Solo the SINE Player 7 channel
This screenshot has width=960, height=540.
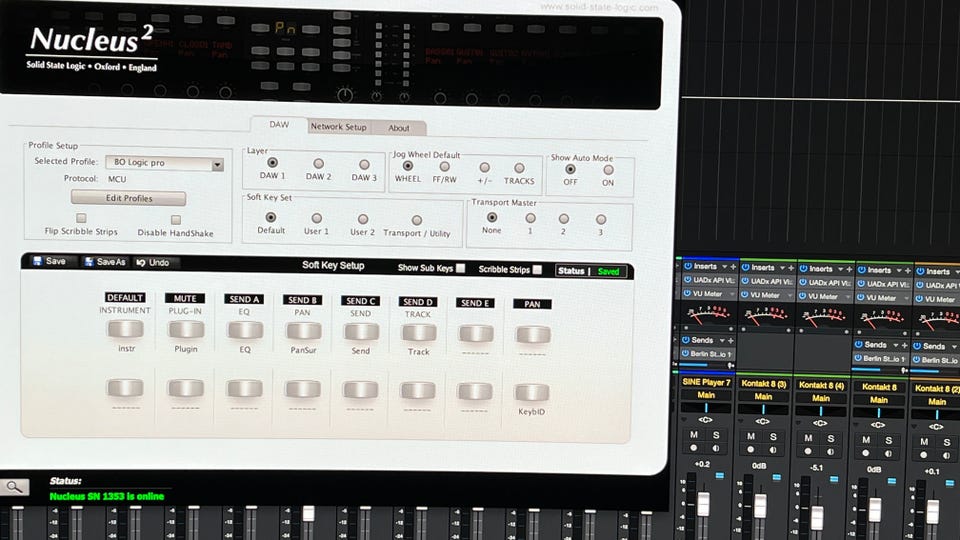coord(716,435)
